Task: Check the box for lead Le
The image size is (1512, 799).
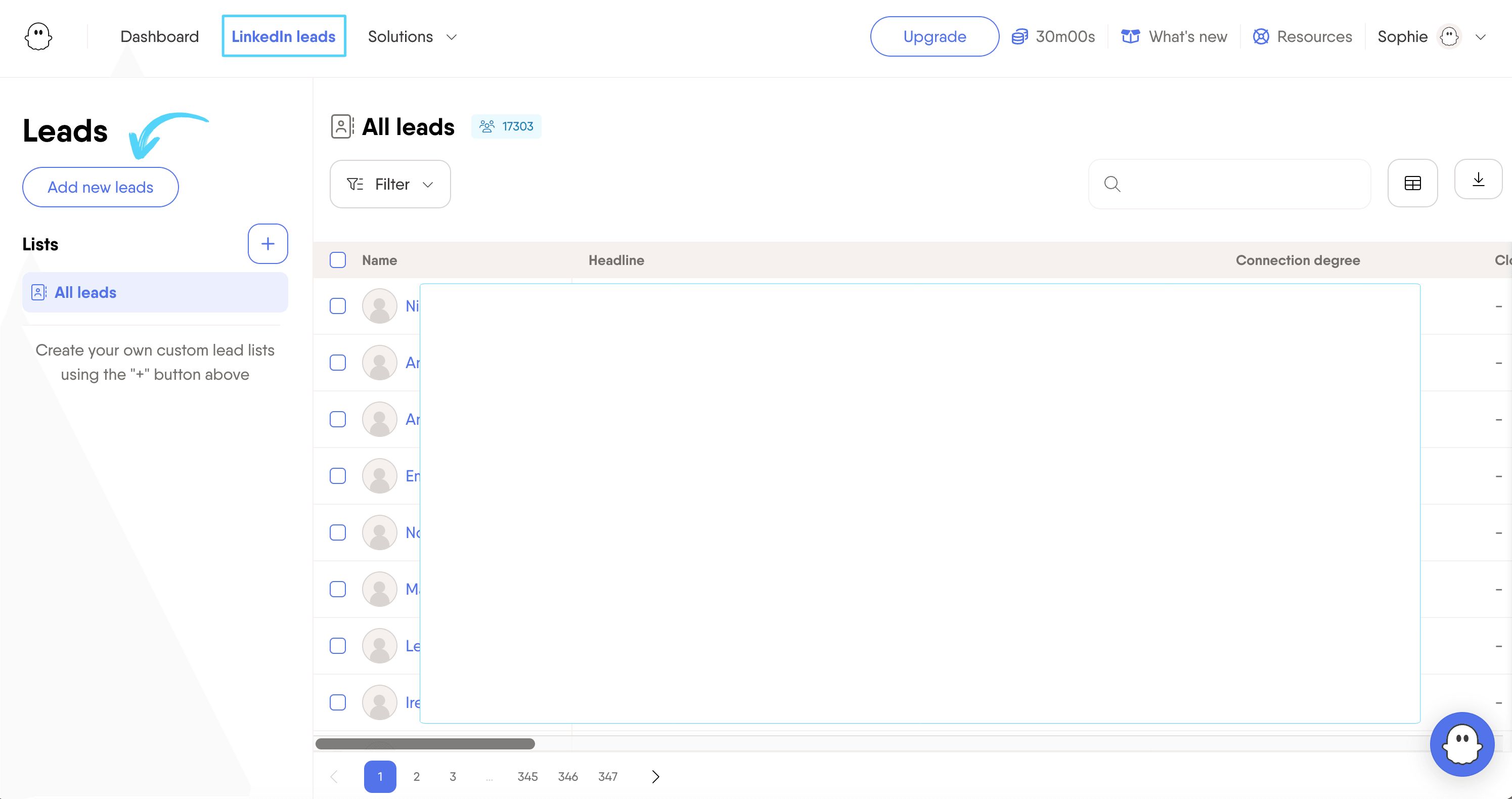Action: [x=337, y=646]
